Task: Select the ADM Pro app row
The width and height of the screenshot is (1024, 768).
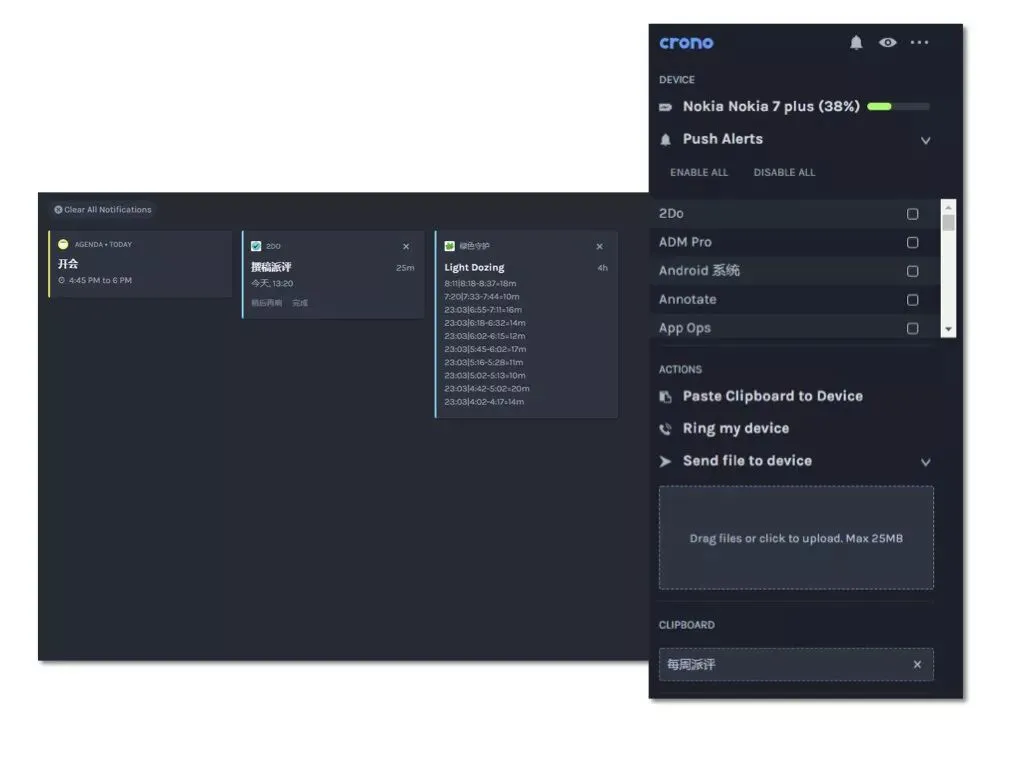Action: tap(795, 242)
